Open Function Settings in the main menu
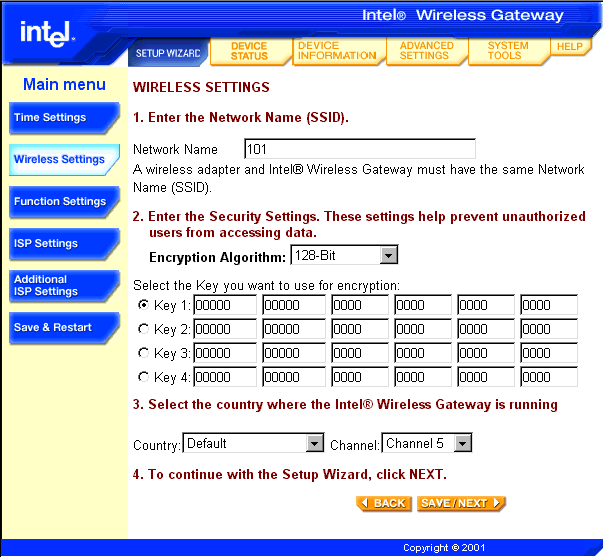 [64, 202]
